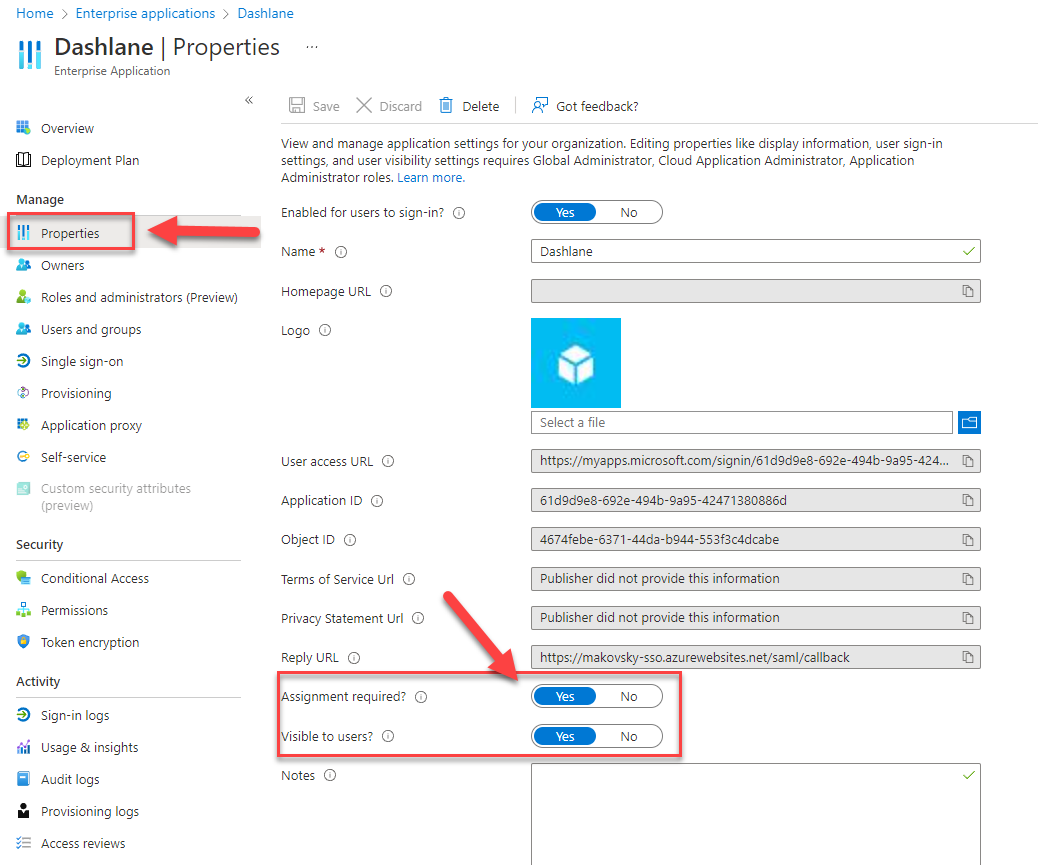This screenshot has width=1038, height=865.
Task: Go to Users and groups
Action: pos(91,329)
